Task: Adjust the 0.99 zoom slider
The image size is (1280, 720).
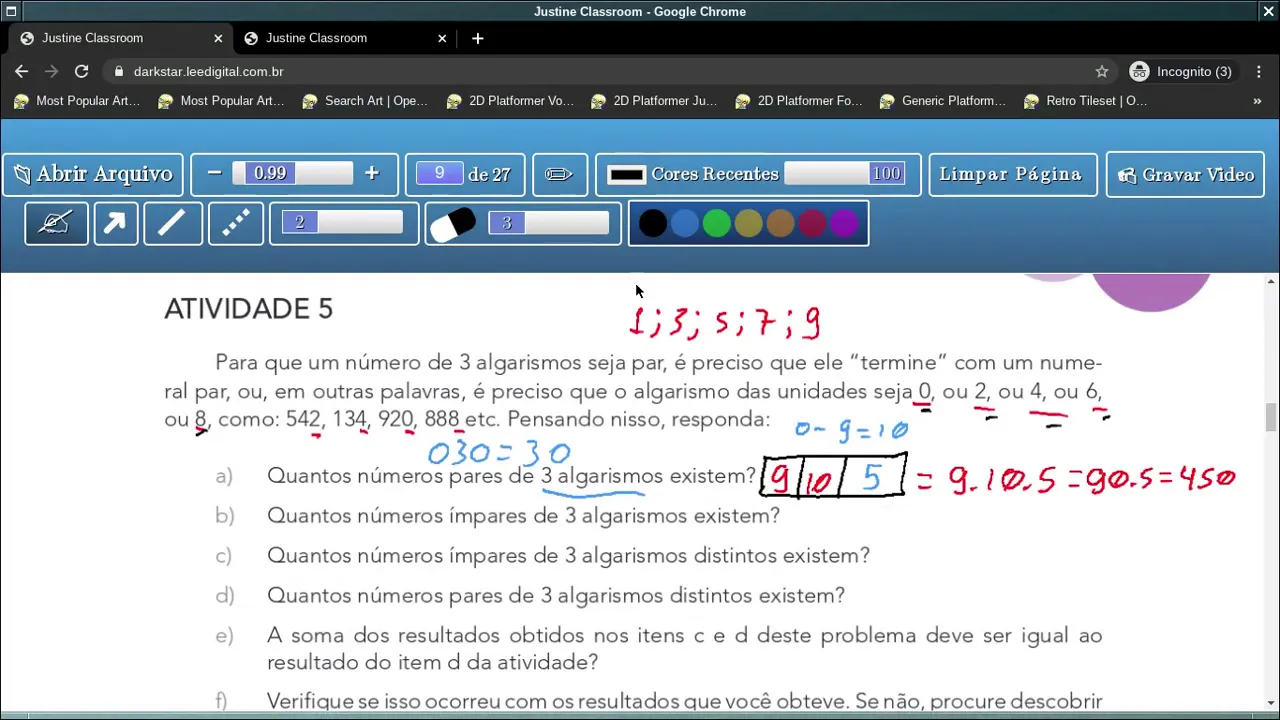Action: tap(292, 174)
